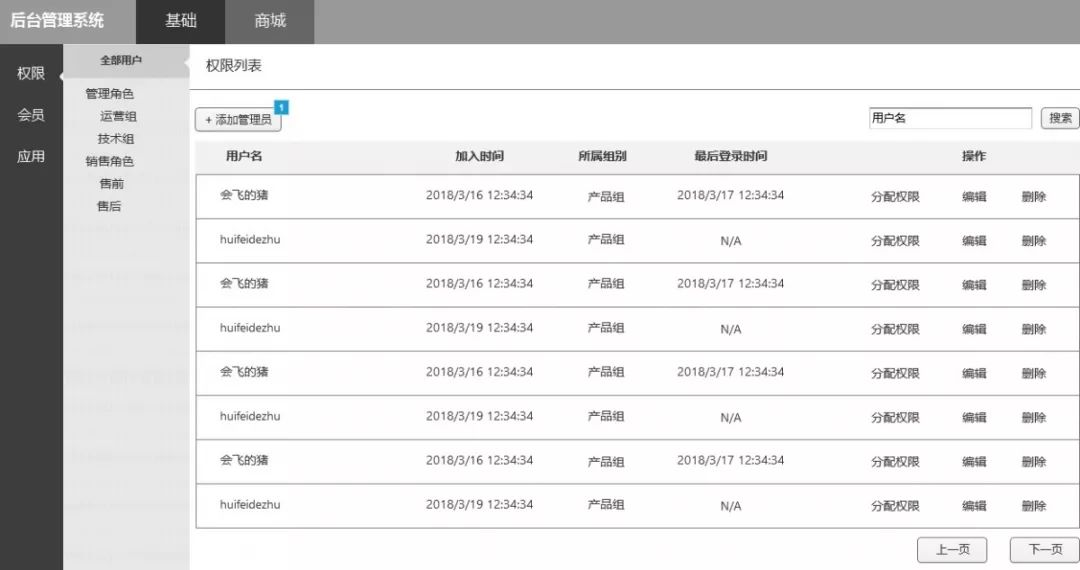Click username huifeidezhu in the second row
1080x570 pixels.
pos(250,240)
